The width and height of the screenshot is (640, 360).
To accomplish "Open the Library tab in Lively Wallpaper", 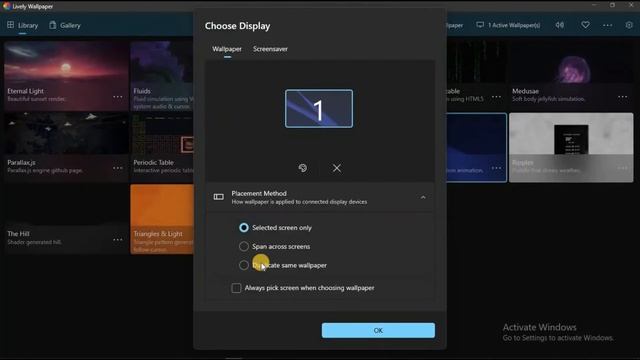I will click(x=22, y=25).
